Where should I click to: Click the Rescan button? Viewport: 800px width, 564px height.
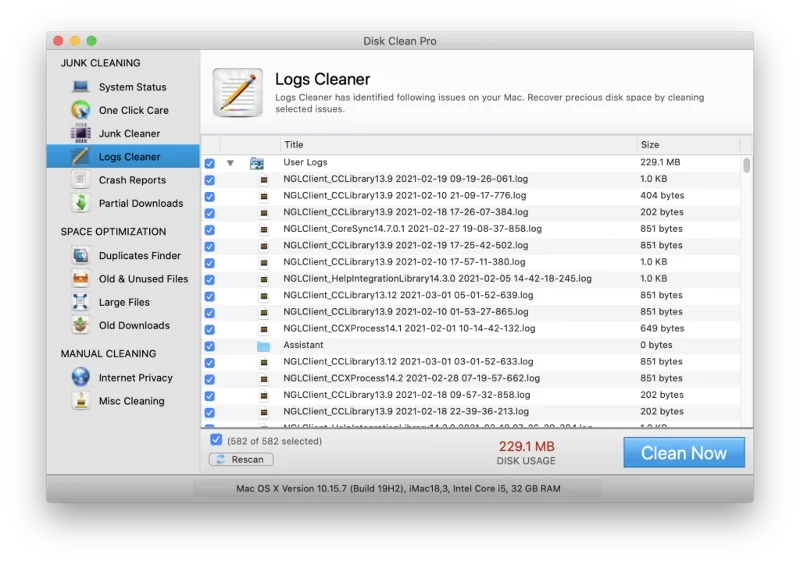click(x=240, y=460)
